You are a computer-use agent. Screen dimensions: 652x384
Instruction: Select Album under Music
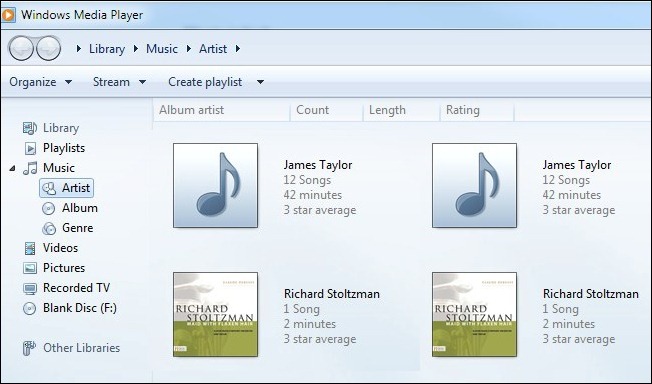pos(80,208)
